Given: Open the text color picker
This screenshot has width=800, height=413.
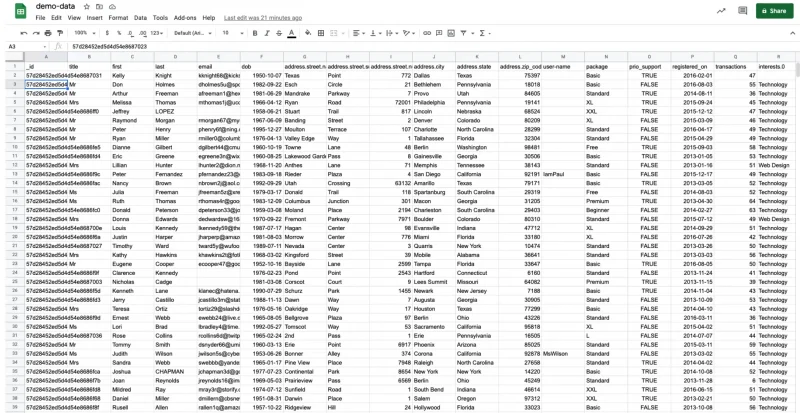Looking at the screenshot, I should 291,33.
